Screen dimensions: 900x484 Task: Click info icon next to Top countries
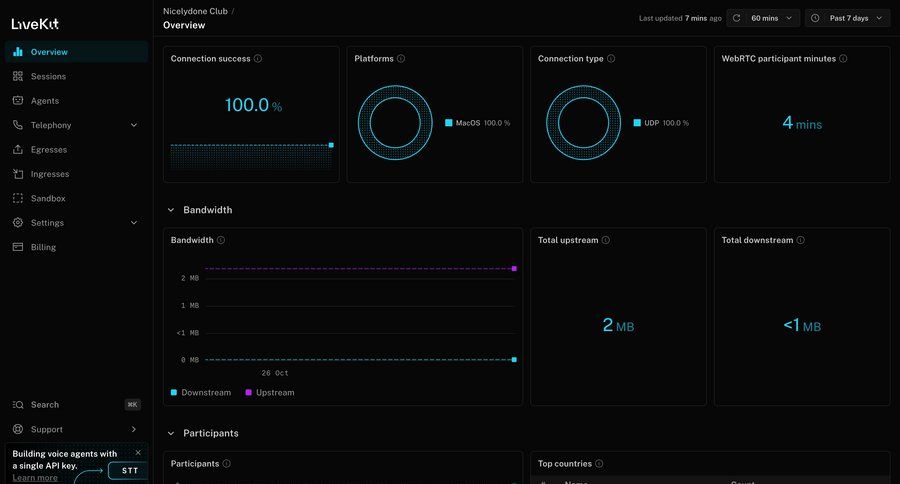(599, 463)
